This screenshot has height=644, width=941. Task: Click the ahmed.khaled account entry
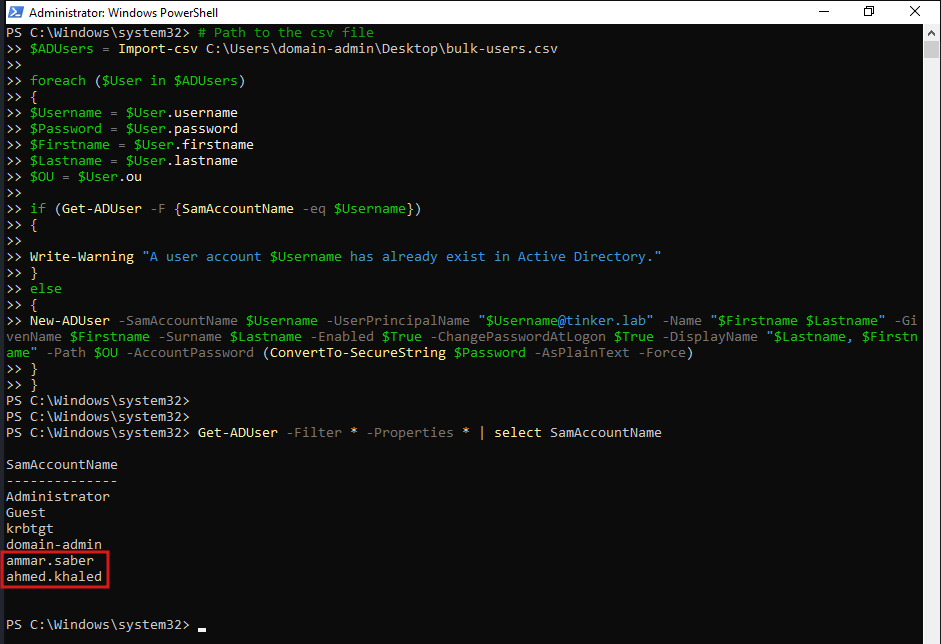click(54, 577)
